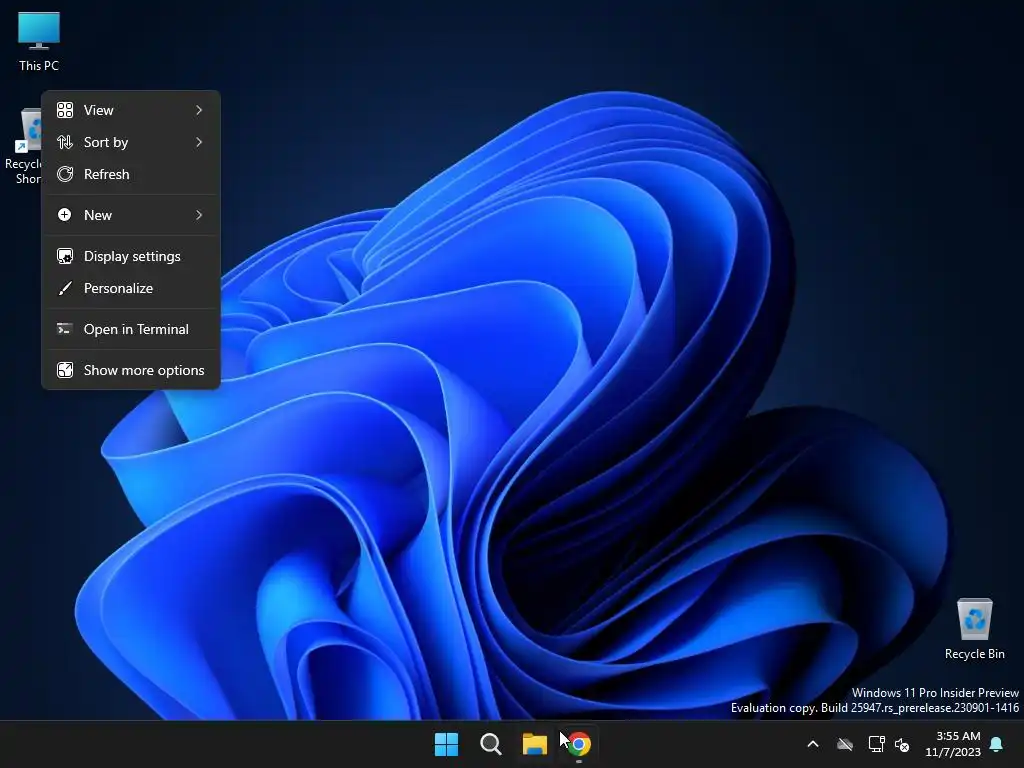1024x768 pixels.
Task: Click the New plus icon
Action: point(65,215)
